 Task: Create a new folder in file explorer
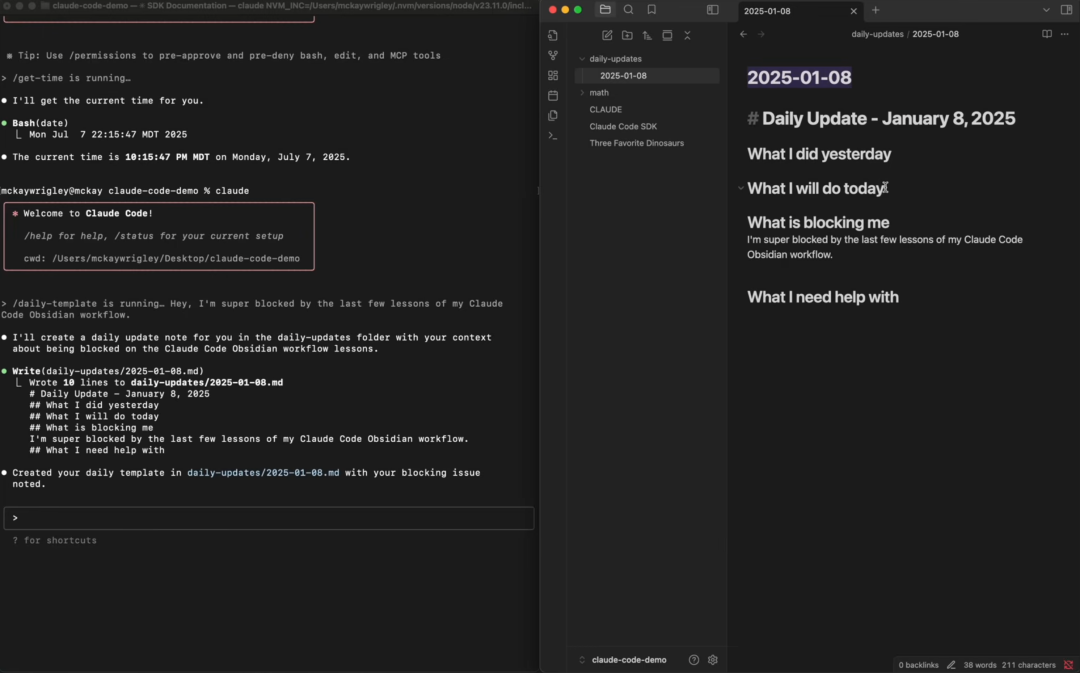(x=627, y=35)
